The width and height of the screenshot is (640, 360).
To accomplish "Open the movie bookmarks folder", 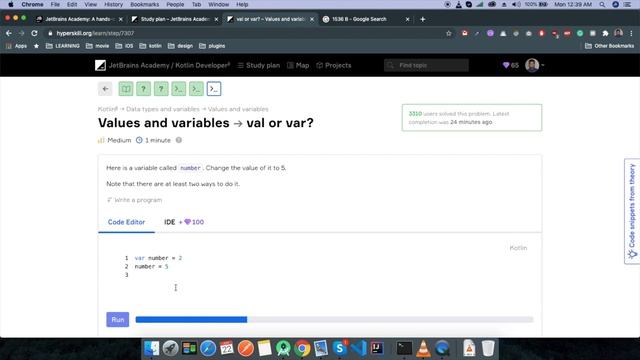I will coord(98,46).
